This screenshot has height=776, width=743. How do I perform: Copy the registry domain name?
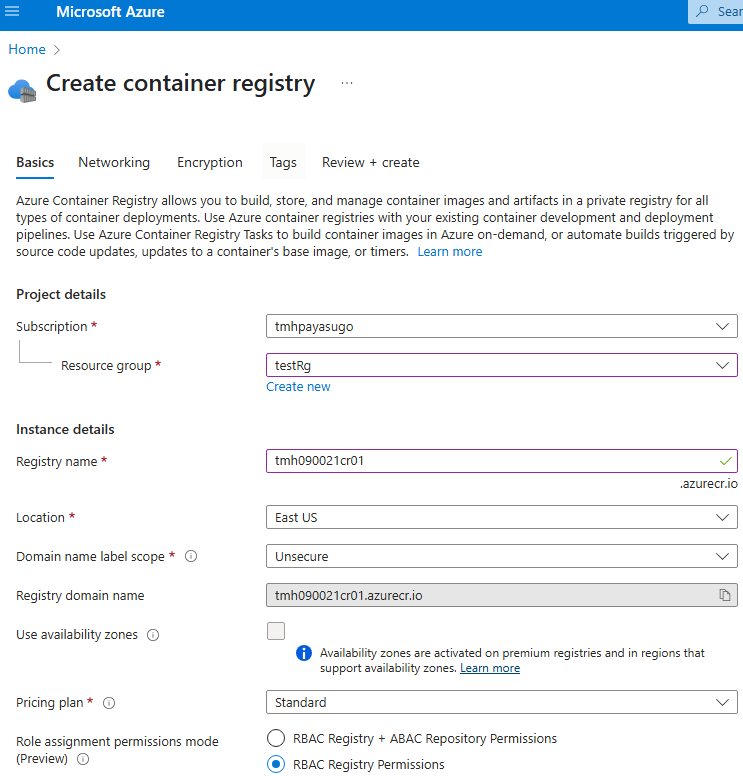click(x=725, y=595)
